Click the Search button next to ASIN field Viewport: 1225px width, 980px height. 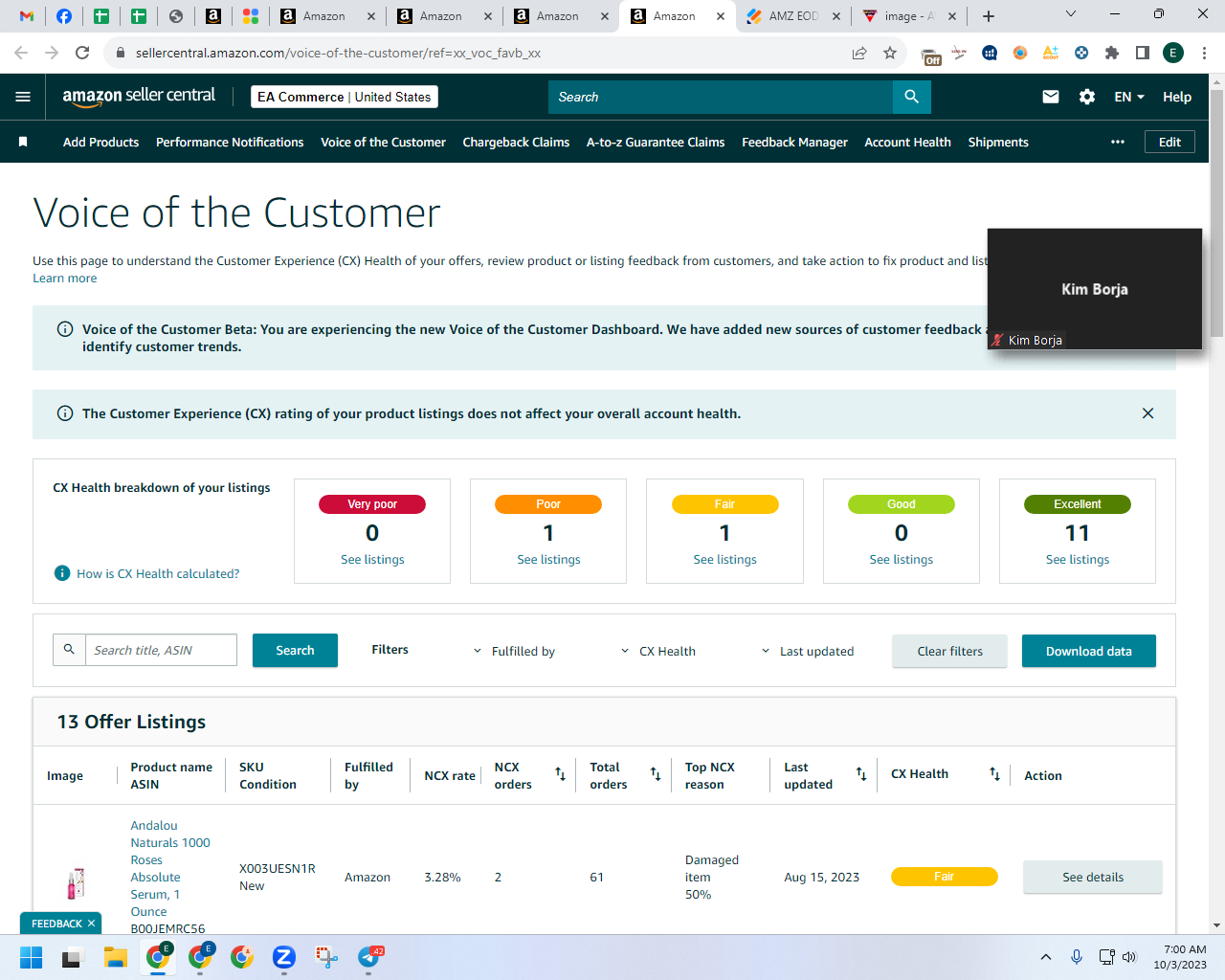295,650
